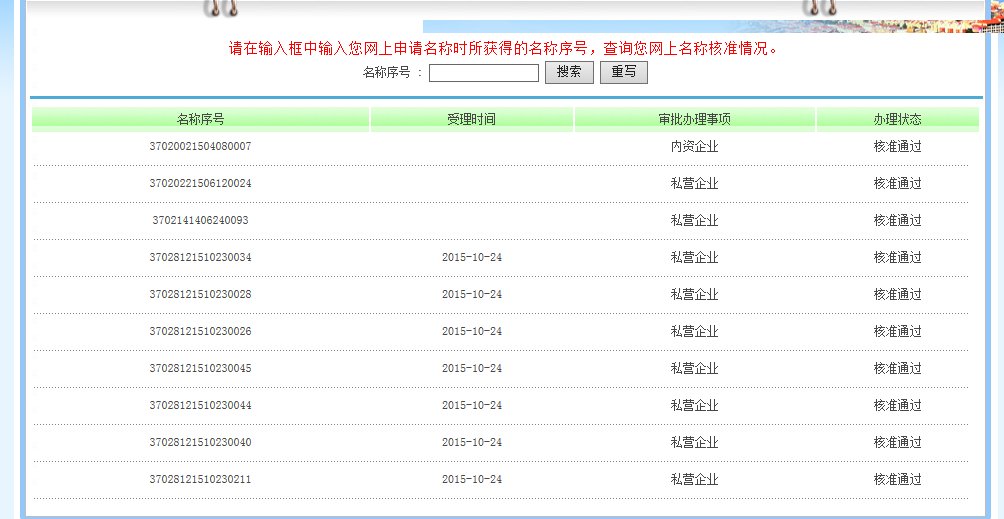The image size is (1004, 519).
Task: Click 私营企业 in row 37028121510230040
Action: point(695,443)
